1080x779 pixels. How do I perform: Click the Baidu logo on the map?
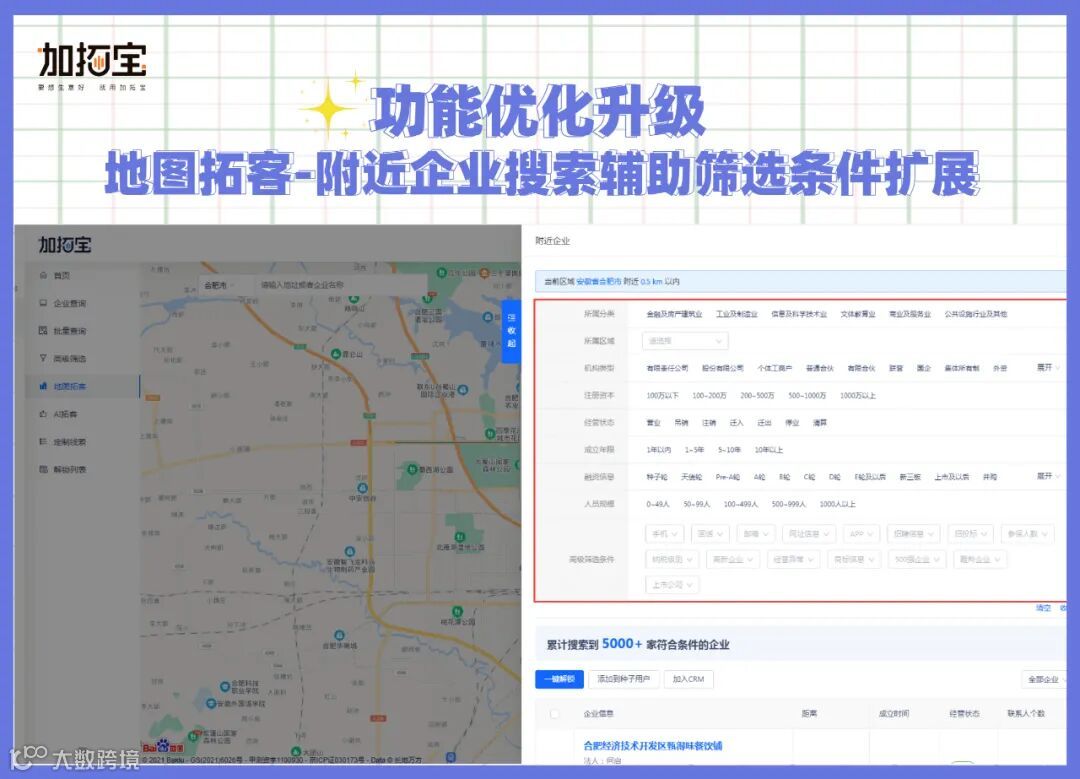[x=163, y=747]
